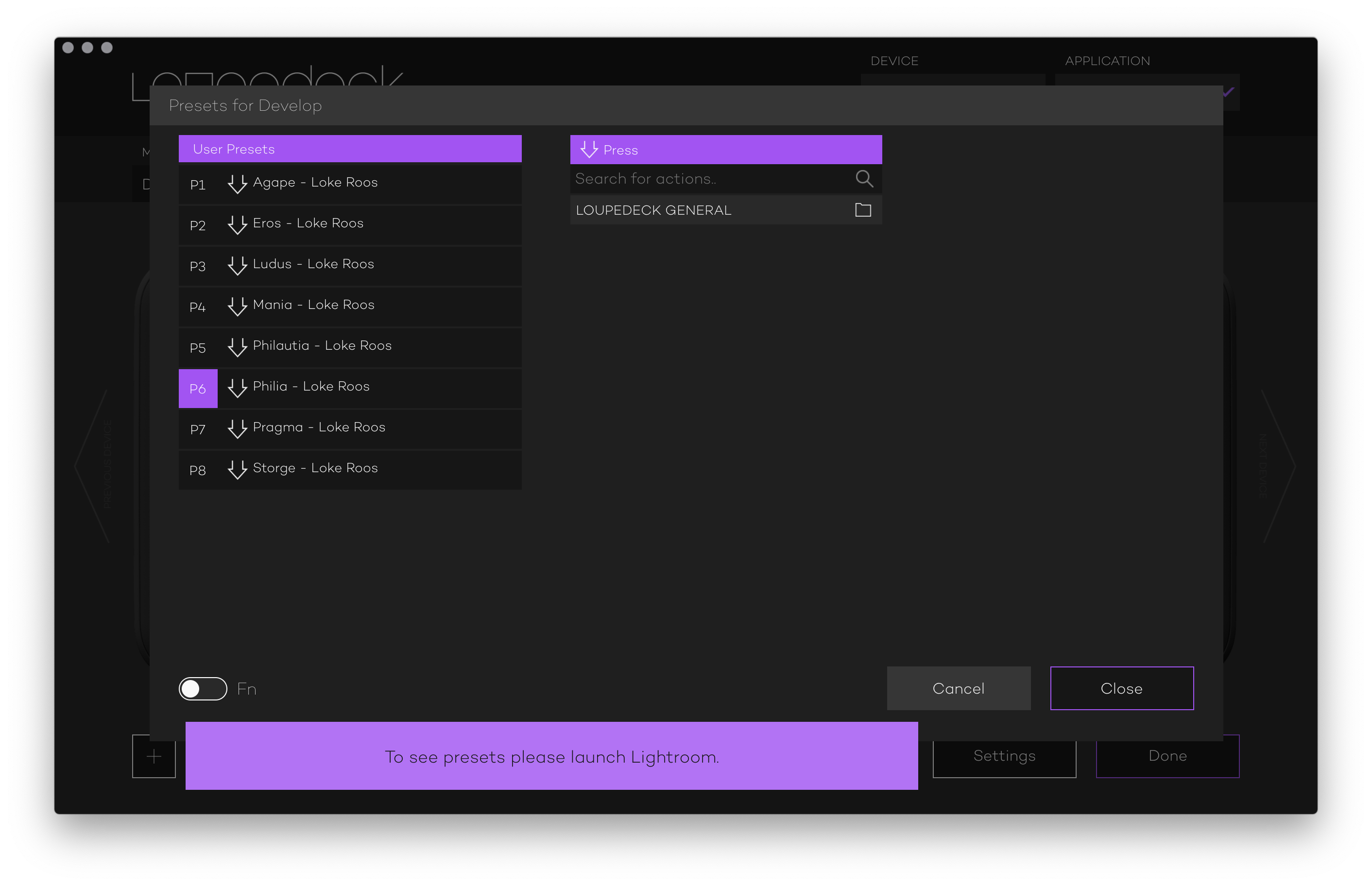The image size is (1372, 886).
Task: Expand the LOUPEDECK GENERAL action folder
Action: point(653,210)
